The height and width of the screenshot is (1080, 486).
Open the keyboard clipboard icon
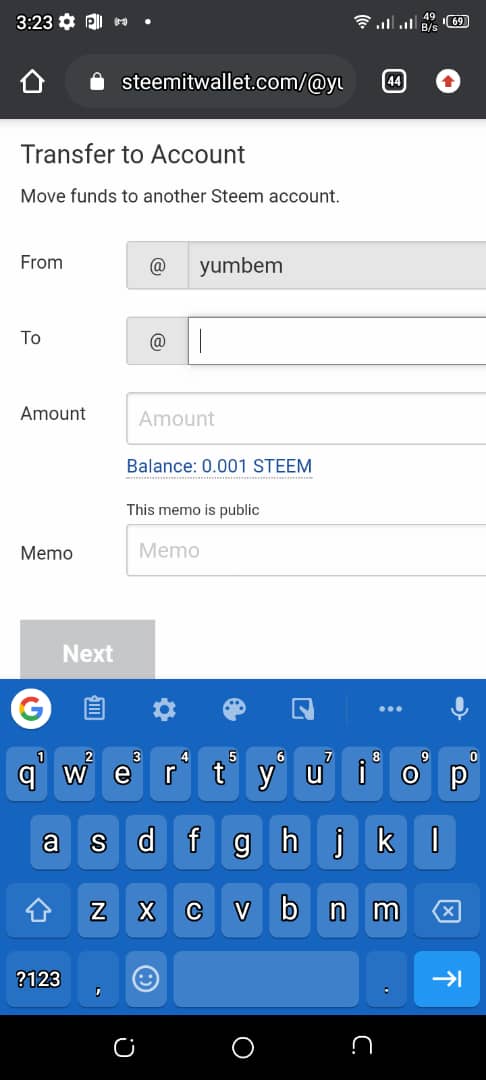(x=94, y=708)
